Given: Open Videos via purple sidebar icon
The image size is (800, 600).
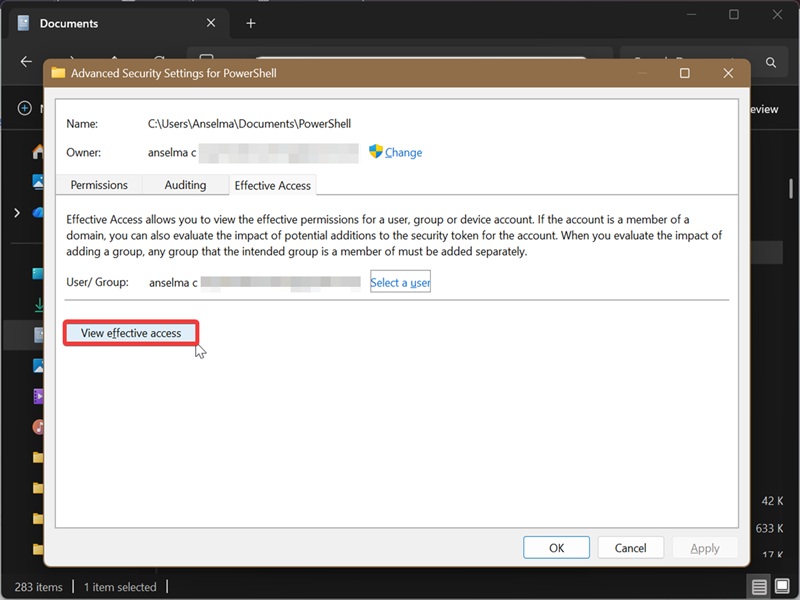Looking at the screenshot, I should click(x=38, y=396).
